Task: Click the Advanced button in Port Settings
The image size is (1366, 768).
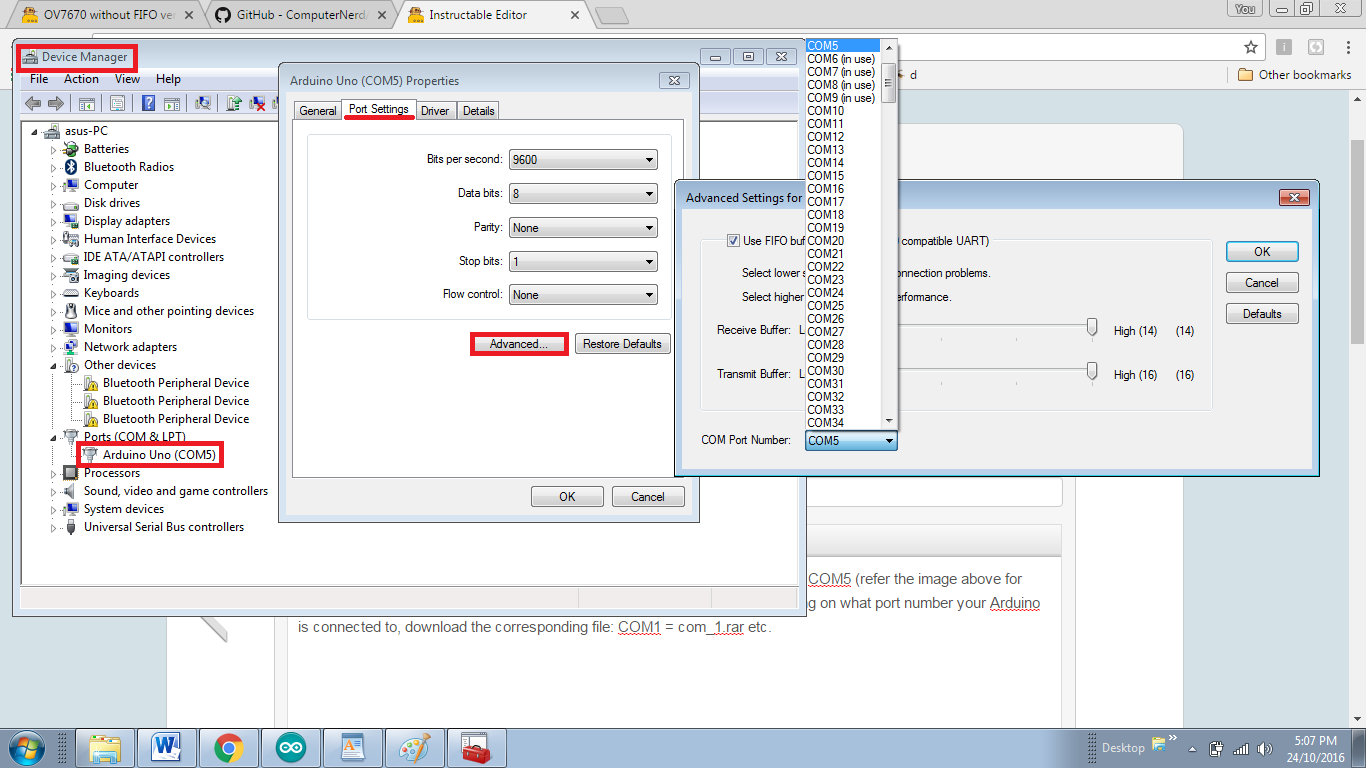Action: click(518, 343)
